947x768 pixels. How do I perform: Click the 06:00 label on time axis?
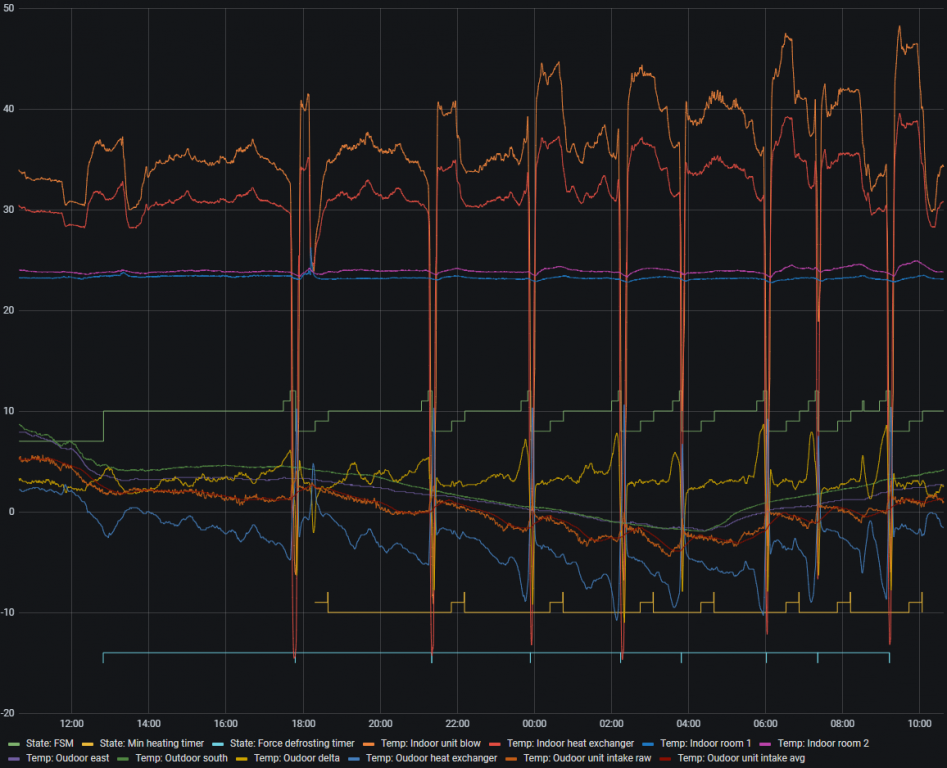tap(765, 722)
